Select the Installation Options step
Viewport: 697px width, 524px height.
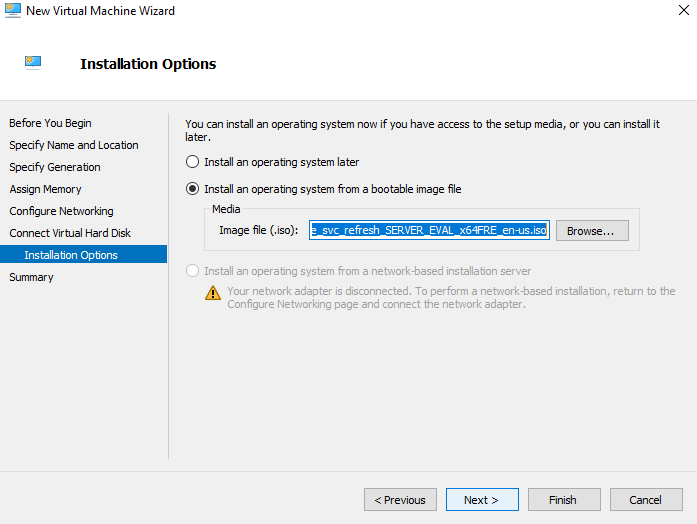click(84, 255)
